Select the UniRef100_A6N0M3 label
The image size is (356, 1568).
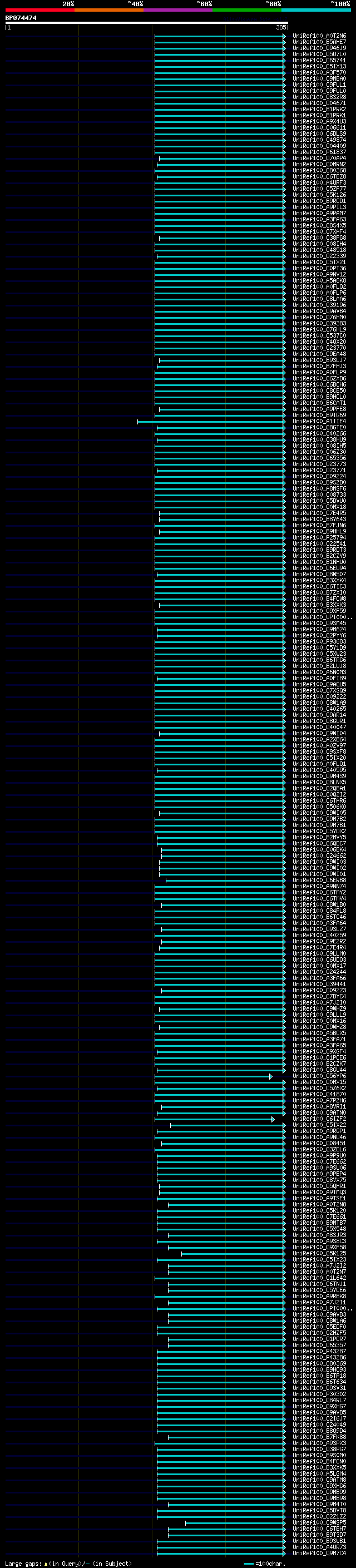pyautogui.click(x=319, y=672)
